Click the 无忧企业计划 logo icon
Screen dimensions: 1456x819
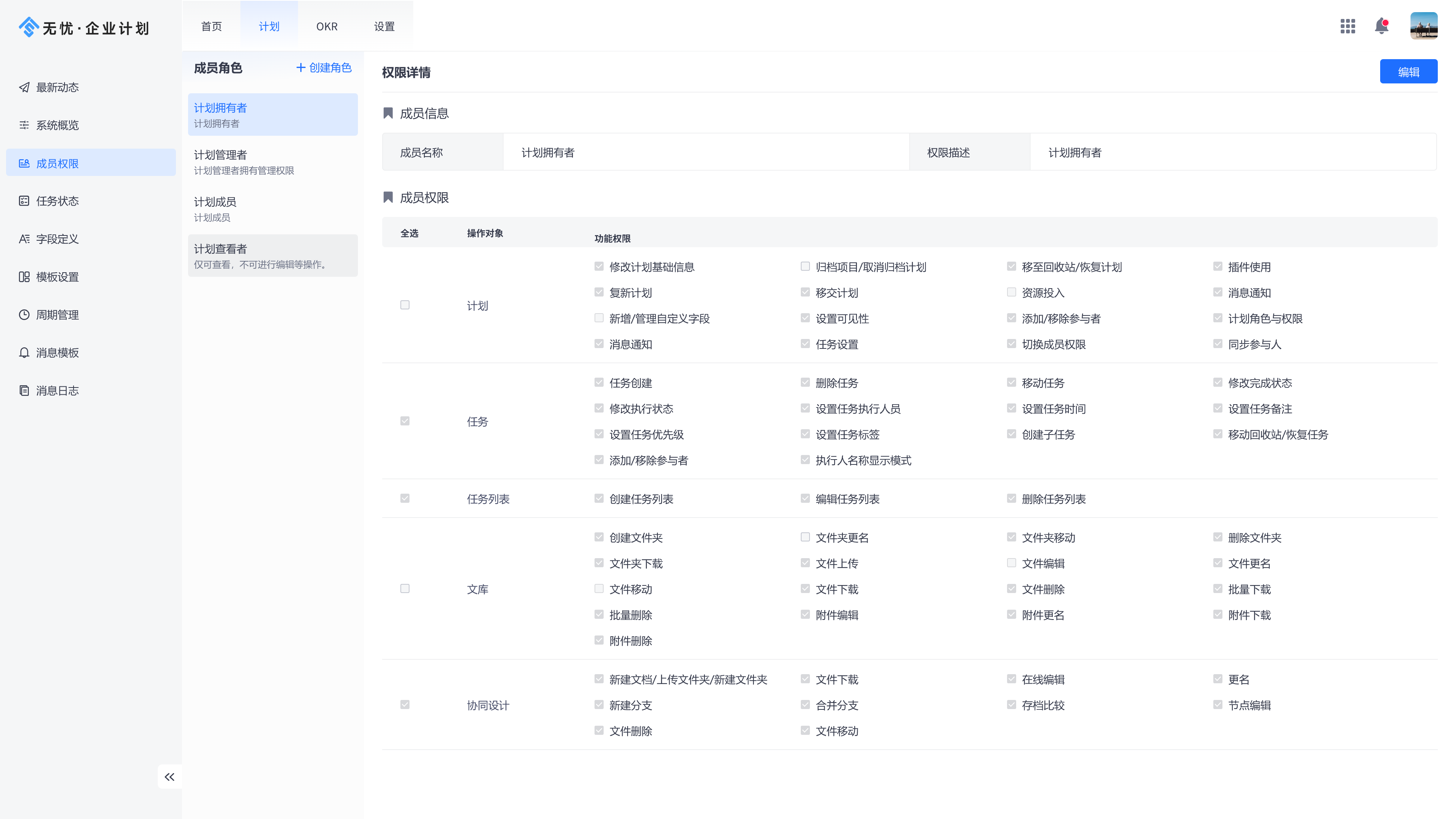(x=28, y=27)
